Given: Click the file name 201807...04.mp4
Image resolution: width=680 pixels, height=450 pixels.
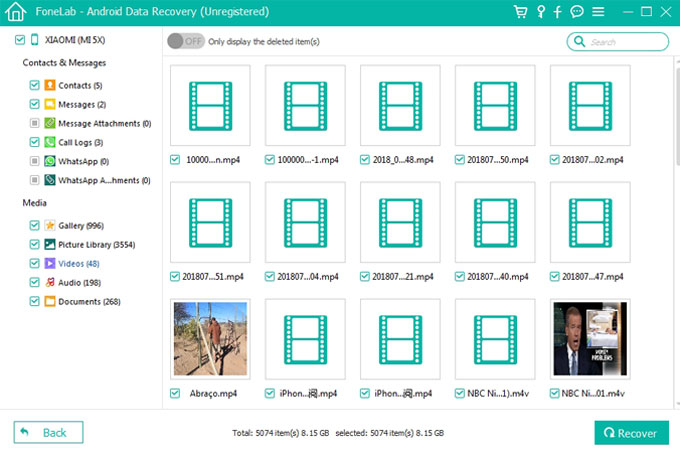Looking at the screenshot, I should click(x=307, y=277).
